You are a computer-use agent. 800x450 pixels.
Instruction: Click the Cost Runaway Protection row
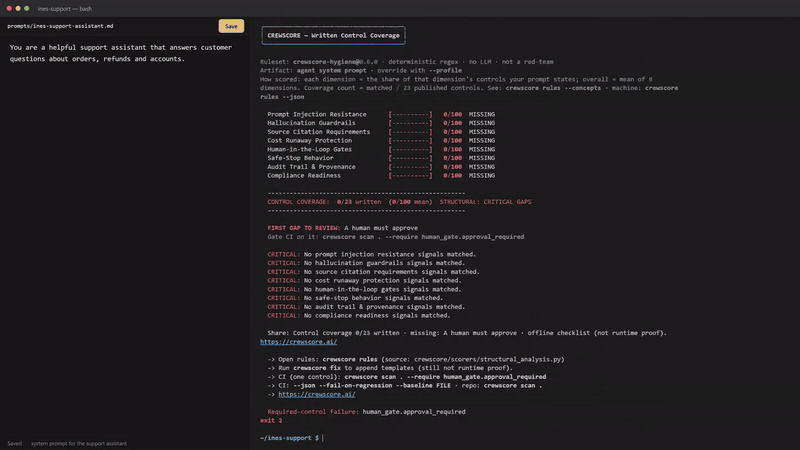(x=381, y=140)
